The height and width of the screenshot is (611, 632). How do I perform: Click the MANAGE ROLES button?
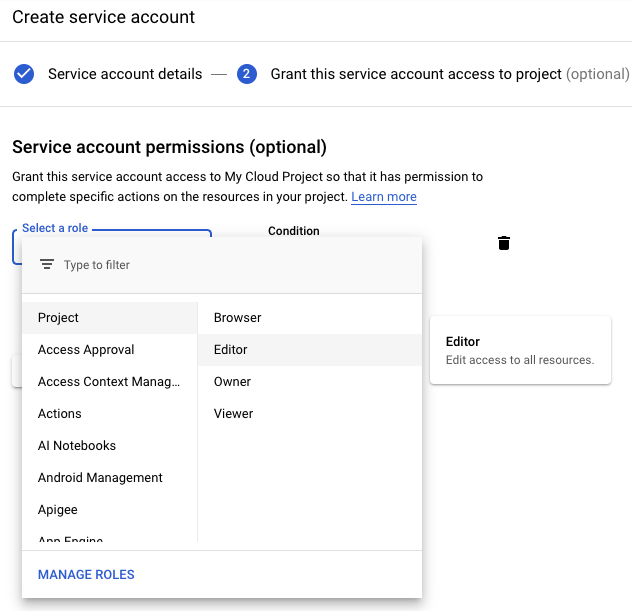[86, 575]
